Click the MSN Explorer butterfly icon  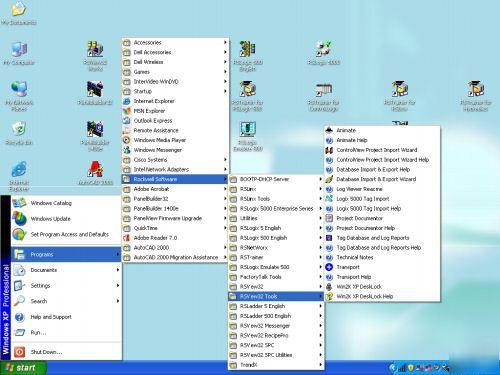127,111
